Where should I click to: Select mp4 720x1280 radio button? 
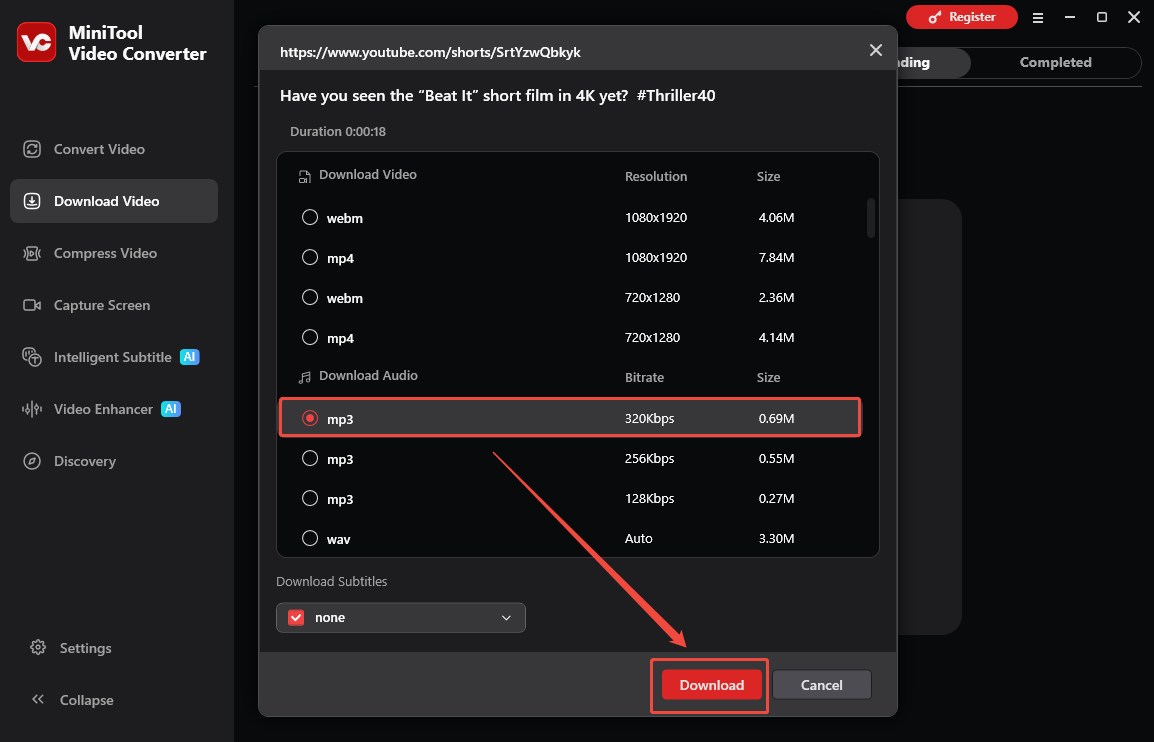310,337
